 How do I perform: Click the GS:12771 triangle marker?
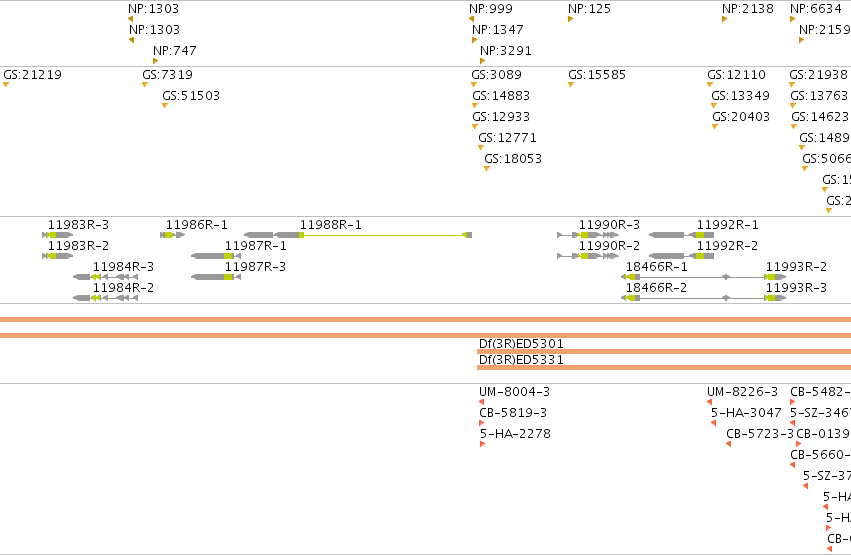(x=481, y=148)
